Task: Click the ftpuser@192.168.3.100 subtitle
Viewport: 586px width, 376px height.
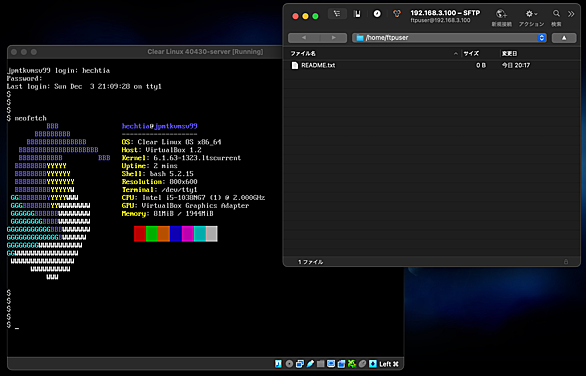Action: click(x=440, y=21)
